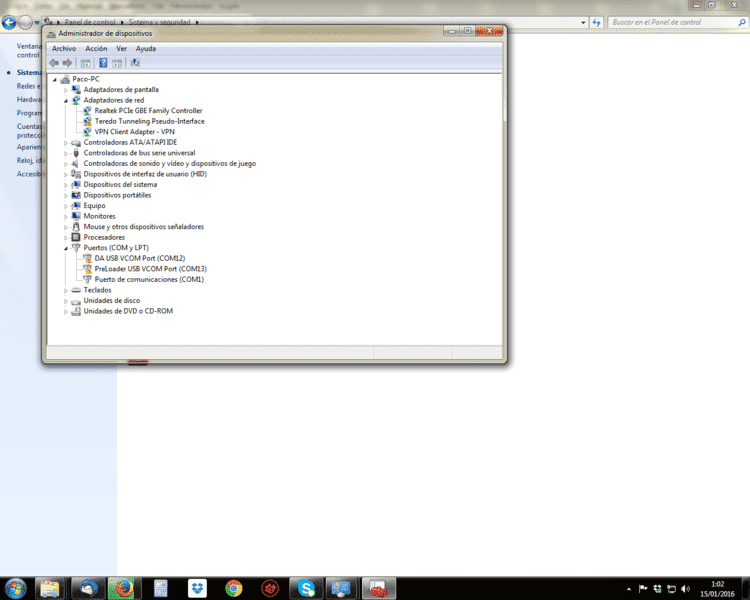Viewport: 750px width, 600px height.
Task: Collapse the Paco-PC root node
Action: pyautogui.click(x=55, y=80)
